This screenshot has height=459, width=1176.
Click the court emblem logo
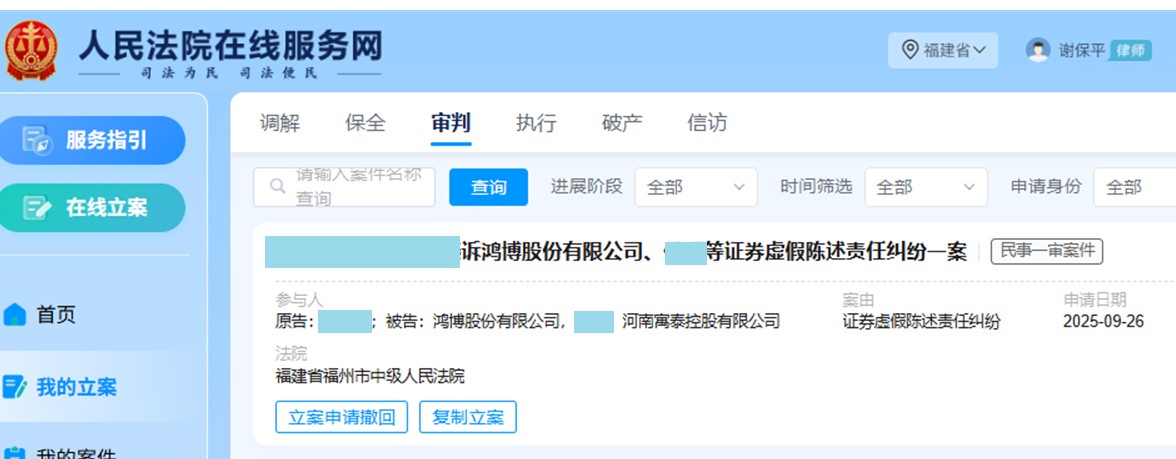(31, 50)
